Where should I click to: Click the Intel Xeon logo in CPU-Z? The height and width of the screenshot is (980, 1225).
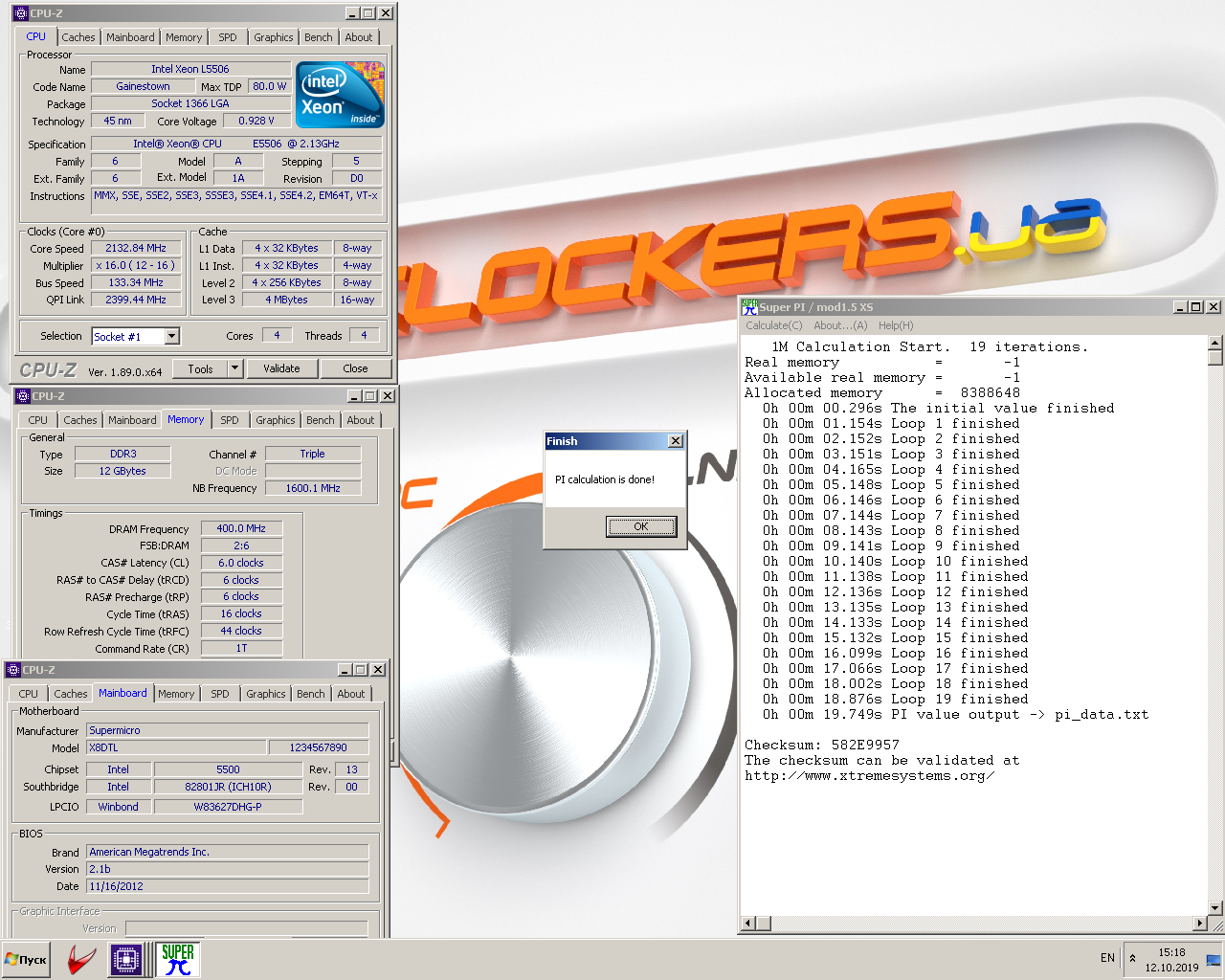pyautogui.click(x=340, y=95)
